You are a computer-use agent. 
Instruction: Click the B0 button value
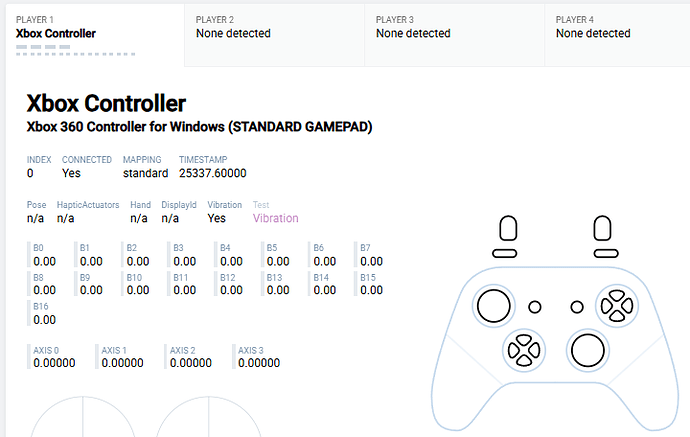click(44, 261)
